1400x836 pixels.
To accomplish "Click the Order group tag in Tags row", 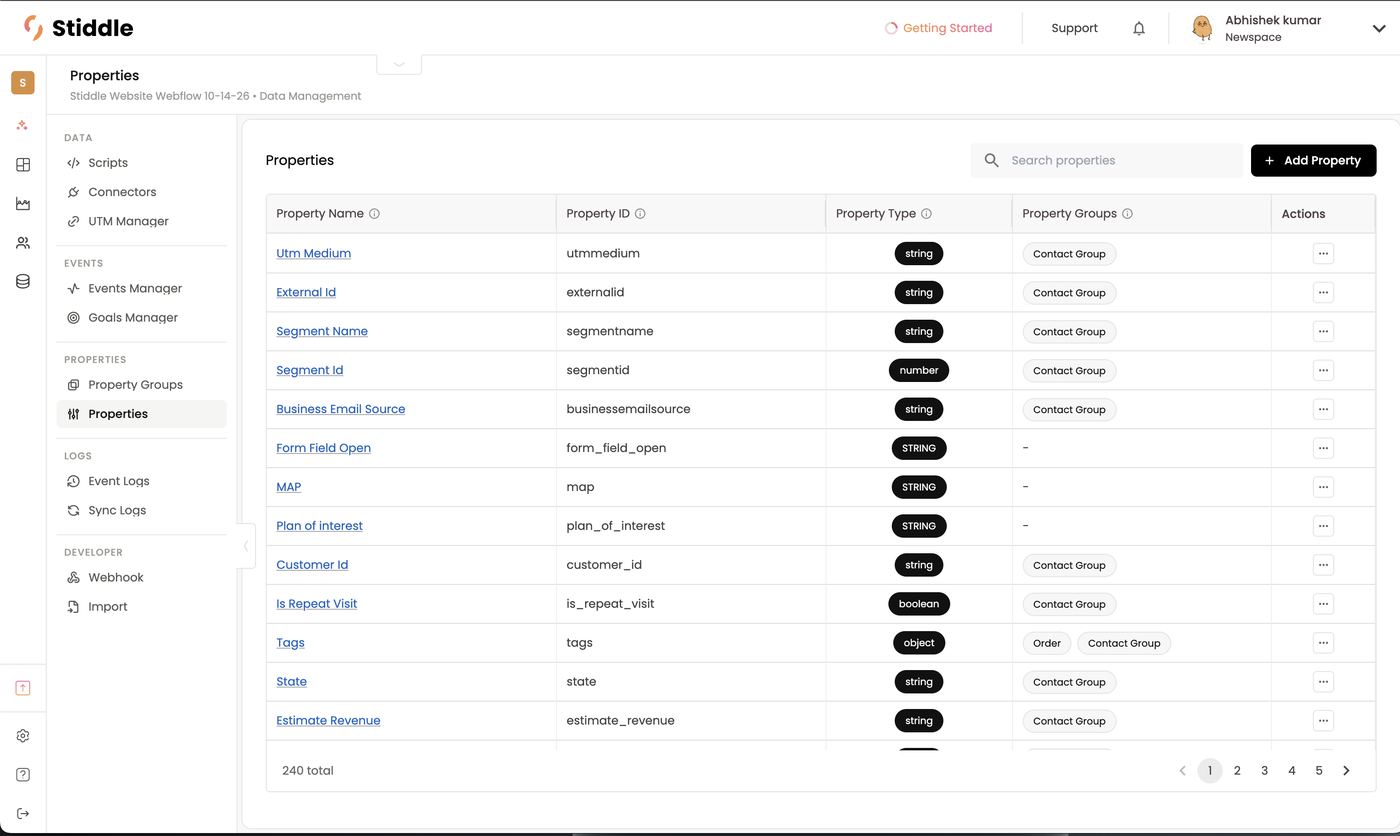I will (x=1047, y=643).
